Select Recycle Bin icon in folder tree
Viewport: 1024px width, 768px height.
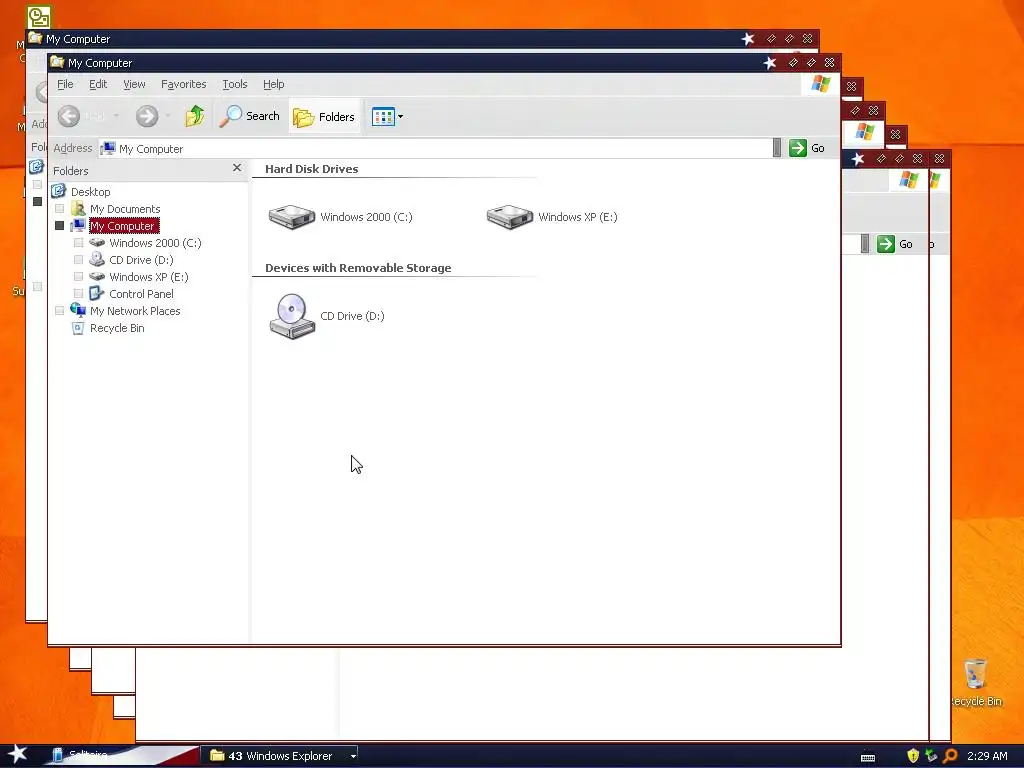78,328
